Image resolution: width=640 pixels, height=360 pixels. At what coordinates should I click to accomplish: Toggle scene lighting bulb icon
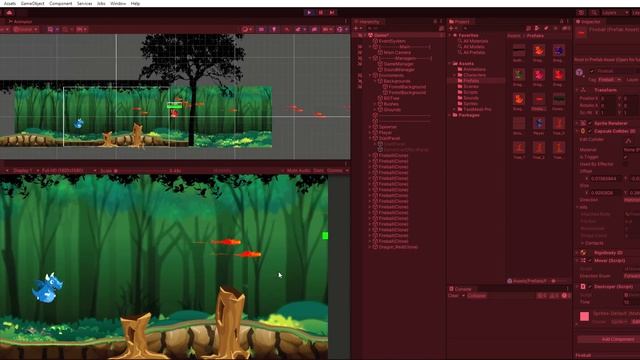click(x=274, y=29)
